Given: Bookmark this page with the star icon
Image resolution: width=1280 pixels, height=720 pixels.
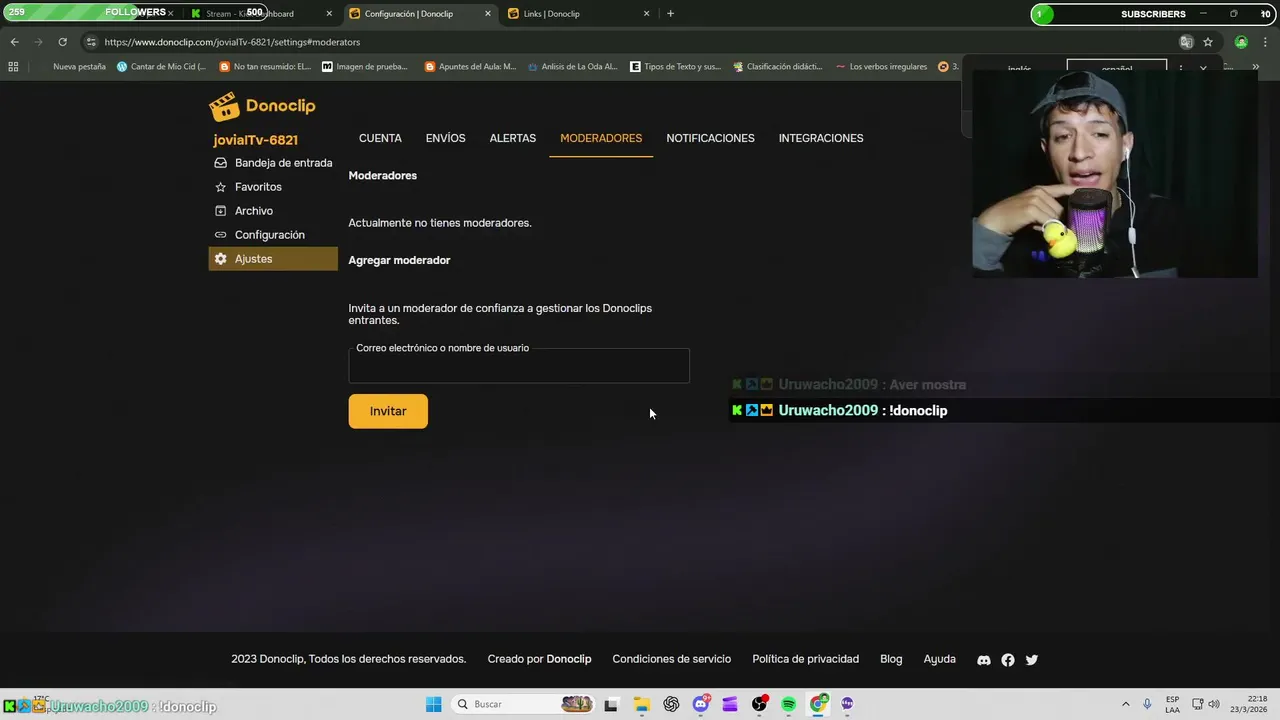Looking at the screenshot, I should pyautogui.click(x=1208, y=42).
